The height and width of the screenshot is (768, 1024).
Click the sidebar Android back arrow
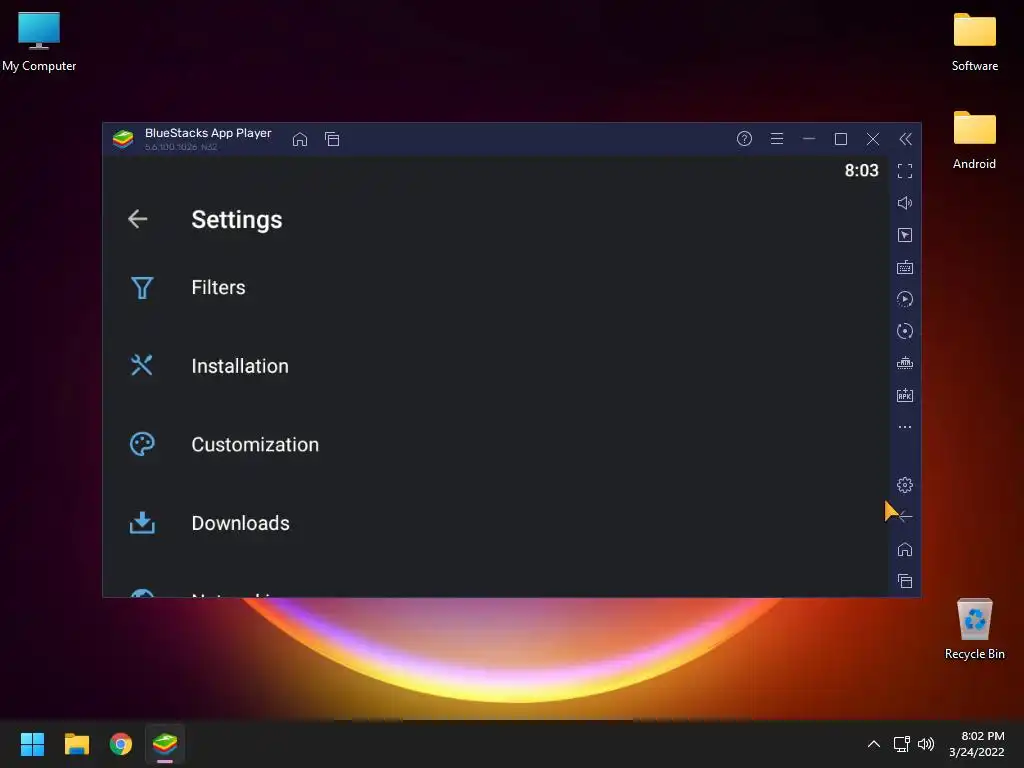pyautogui.click(x=905, y=517)
